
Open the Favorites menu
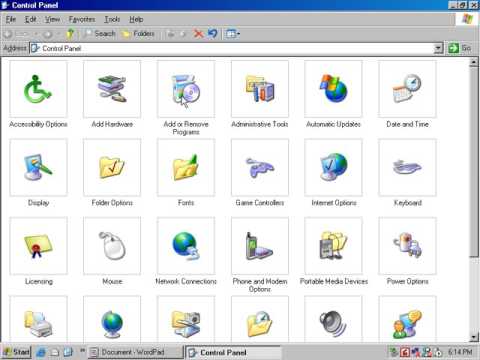coord(82,19)
